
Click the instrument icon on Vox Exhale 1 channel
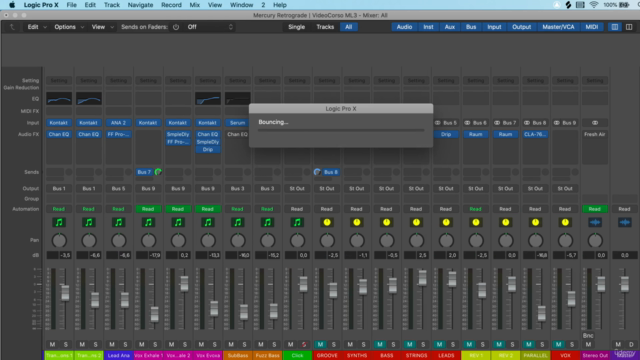pyautogui.click(x=148, y=222)
